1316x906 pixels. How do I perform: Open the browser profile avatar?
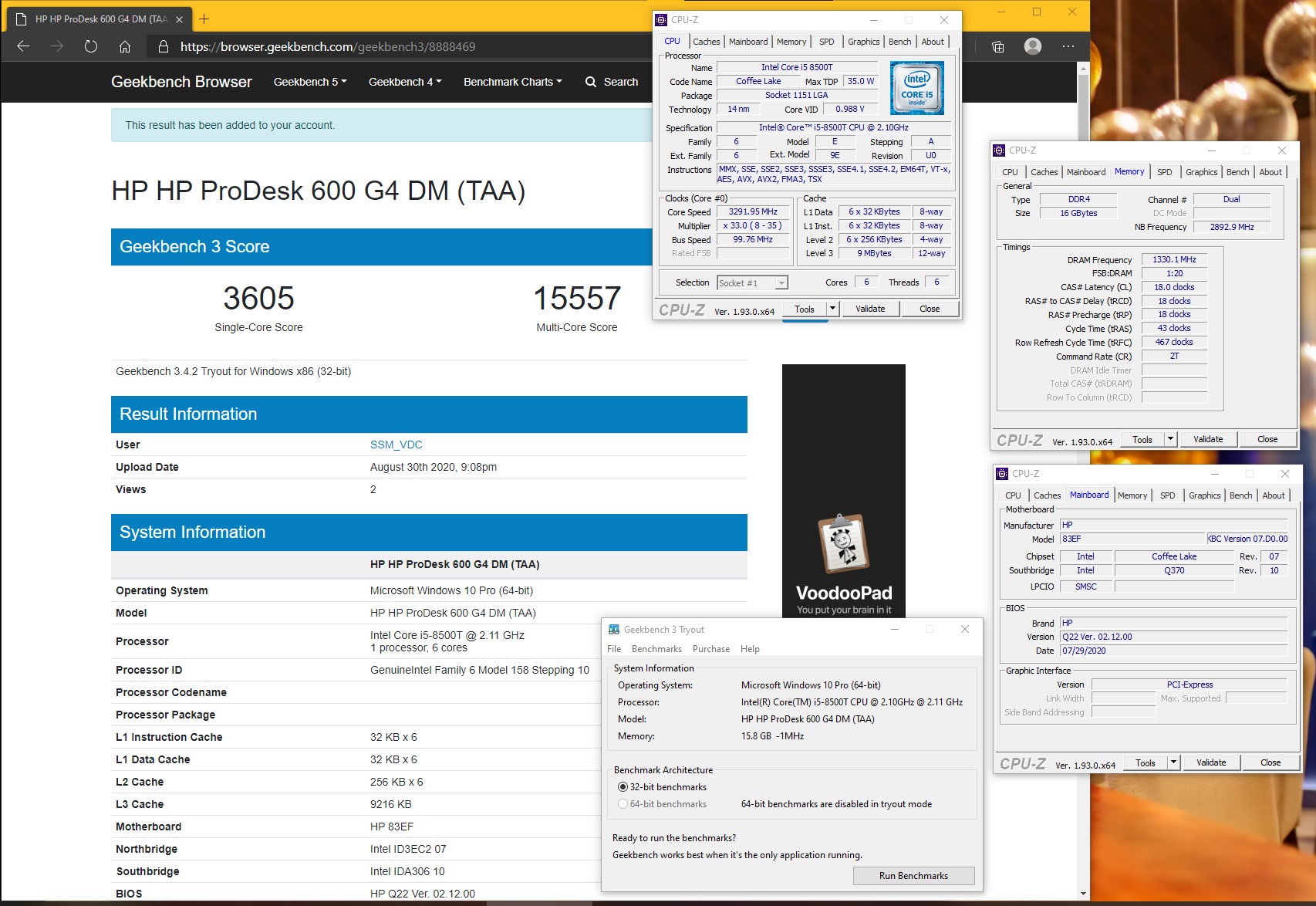(x=1033, y=46)
